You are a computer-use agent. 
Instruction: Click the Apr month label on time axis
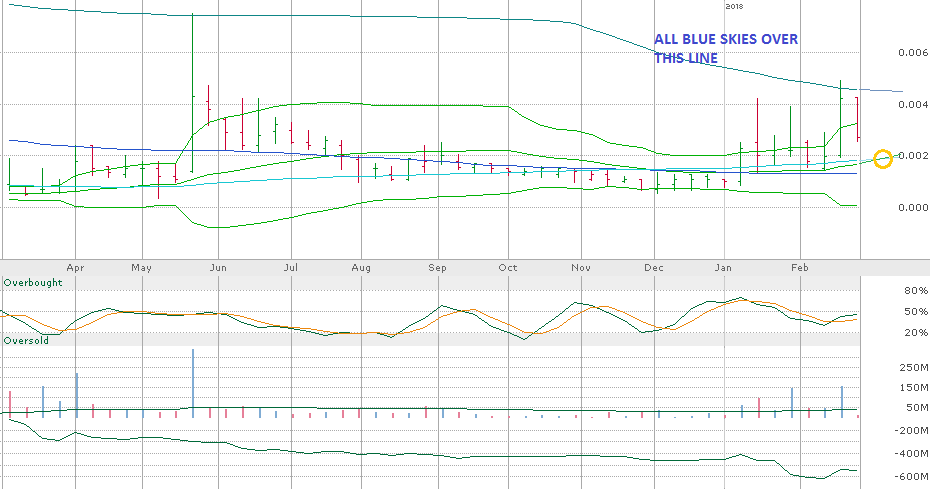pyautogui.click(x=74, y=268)
